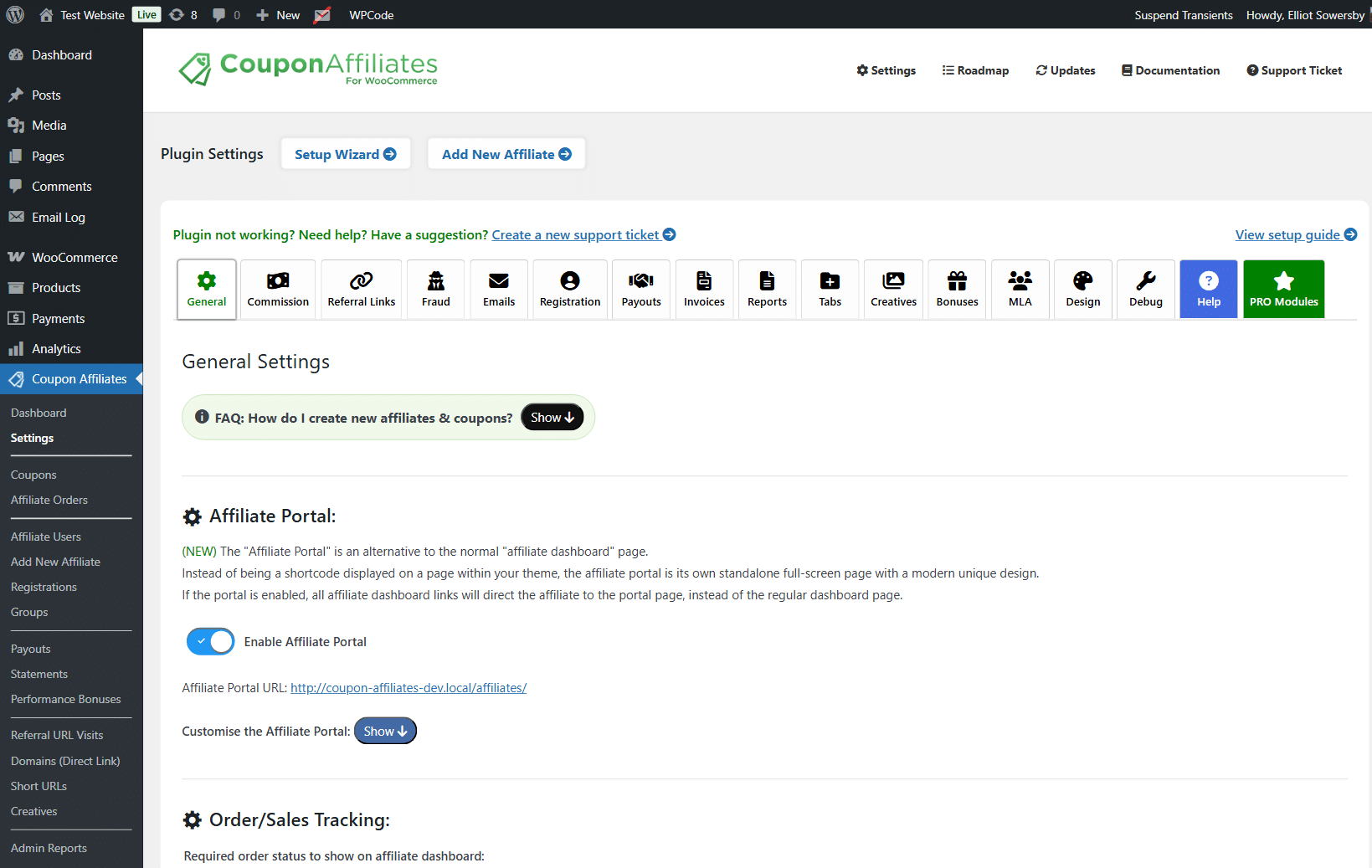
Task: Open Statements submenu item
Action: (x=39, y=674)
